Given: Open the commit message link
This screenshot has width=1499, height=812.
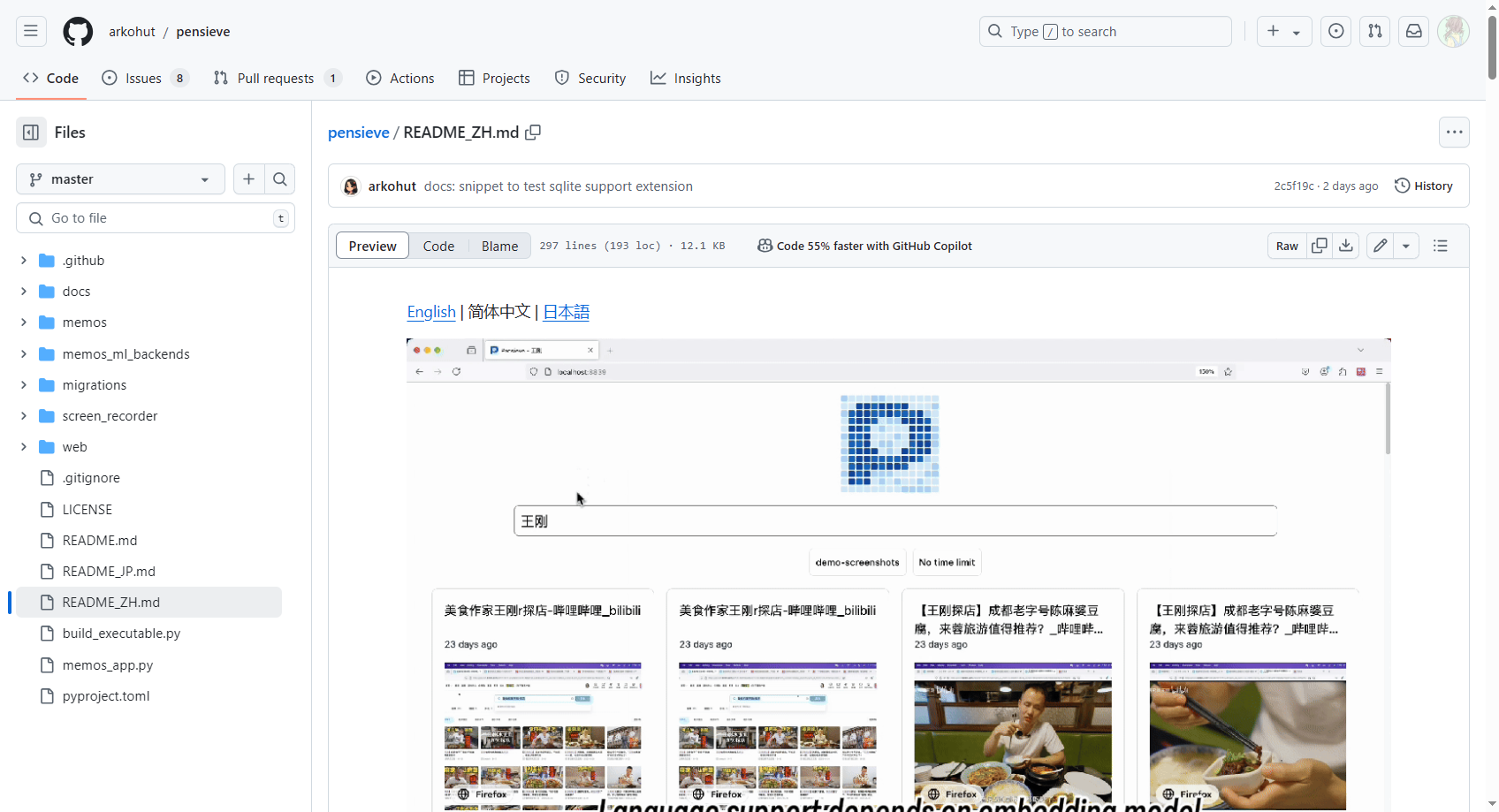Looking at the screenshot, I should (559, 186).
